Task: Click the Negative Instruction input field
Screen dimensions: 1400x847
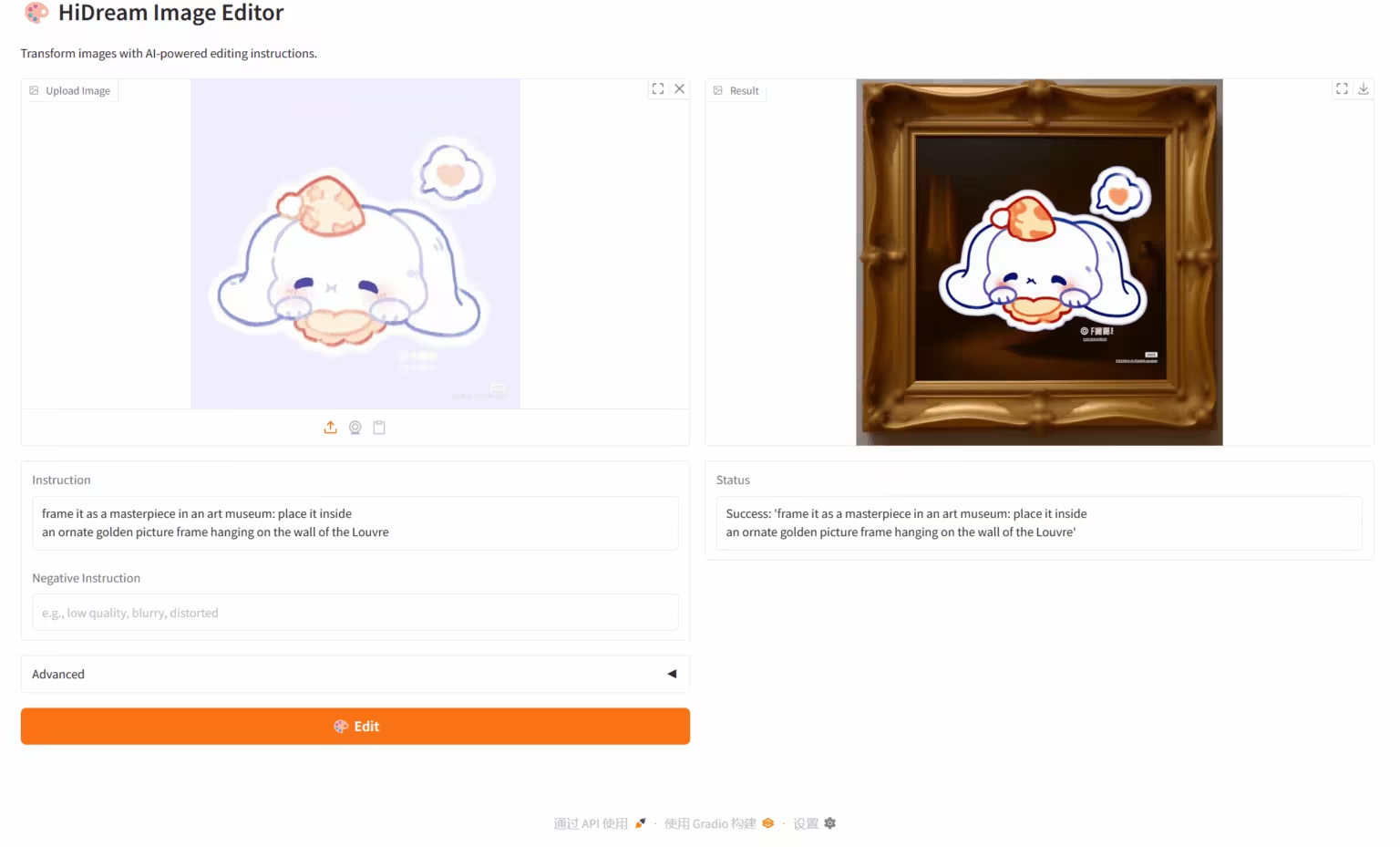Action: pos(355,613)
